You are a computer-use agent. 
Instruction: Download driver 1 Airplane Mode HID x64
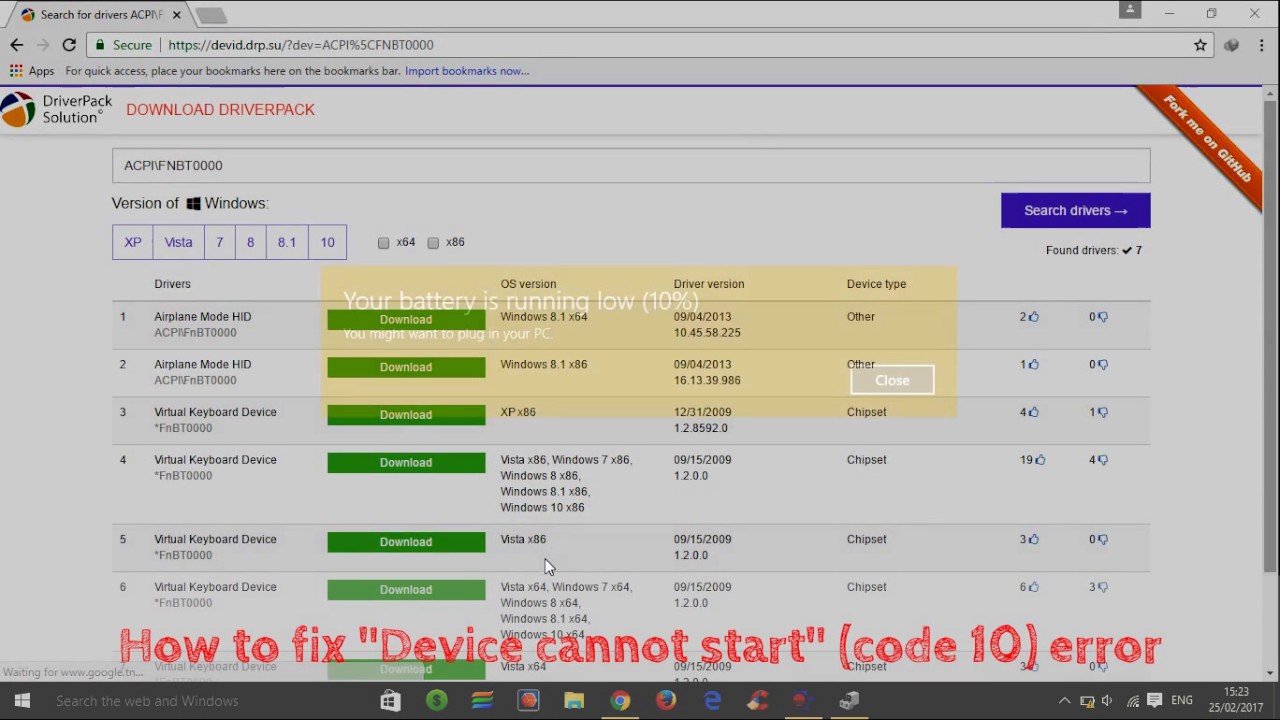pyautogui.click(x=406, y=320)
